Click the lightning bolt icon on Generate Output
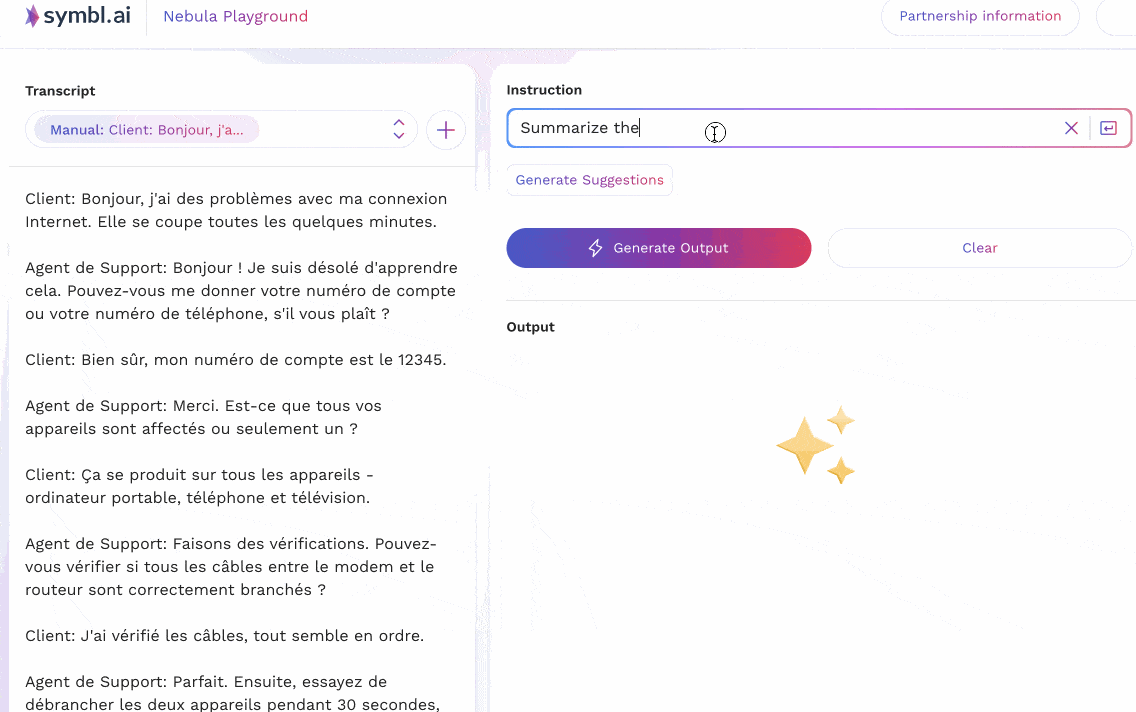 pyautogui.click(x=596, y=248)
